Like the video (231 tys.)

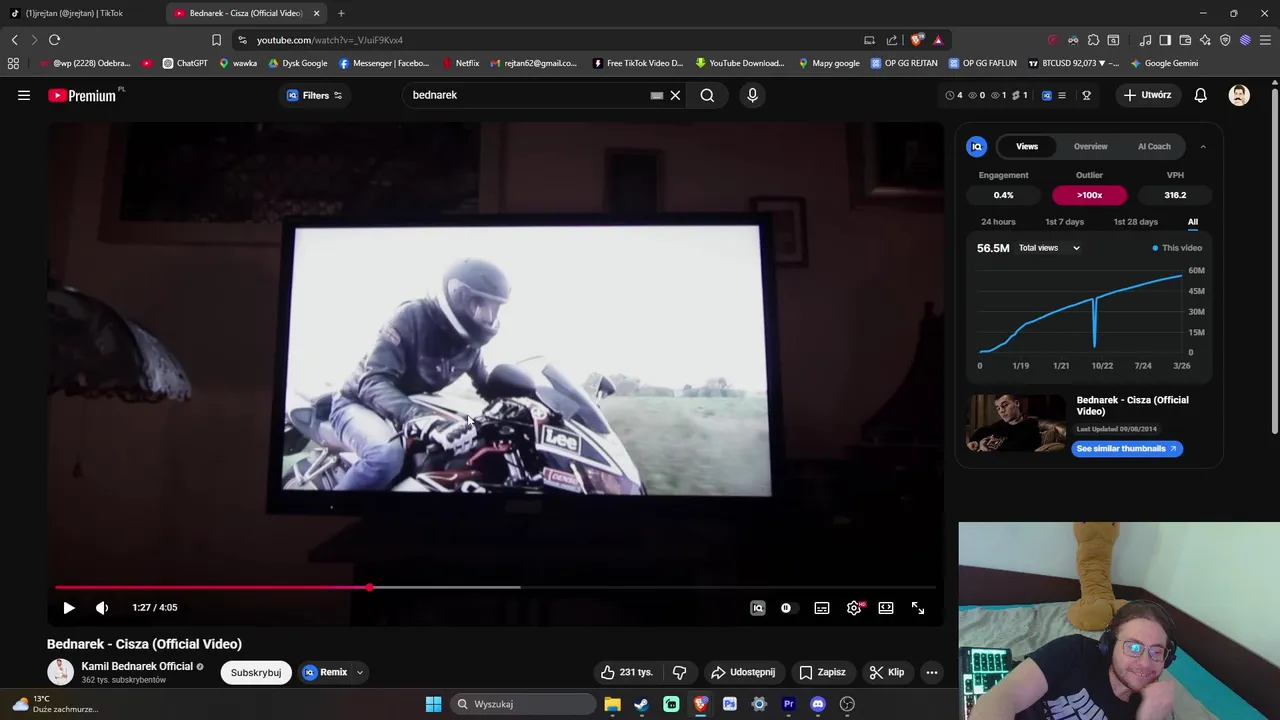pos(627,672)
